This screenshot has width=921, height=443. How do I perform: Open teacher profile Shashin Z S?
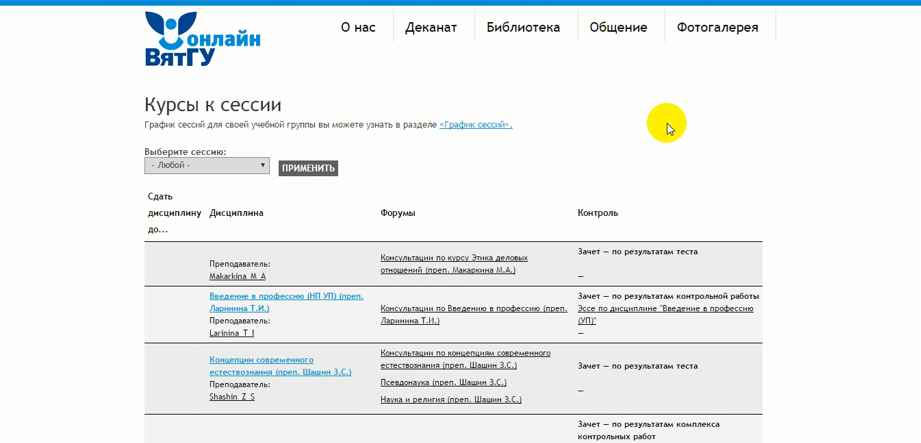(x=231, y=397)
